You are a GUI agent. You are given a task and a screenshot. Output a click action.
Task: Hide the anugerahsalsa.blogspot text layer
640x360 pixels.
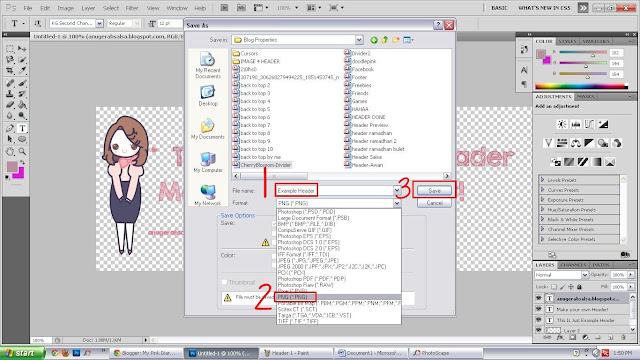[538, 298]
